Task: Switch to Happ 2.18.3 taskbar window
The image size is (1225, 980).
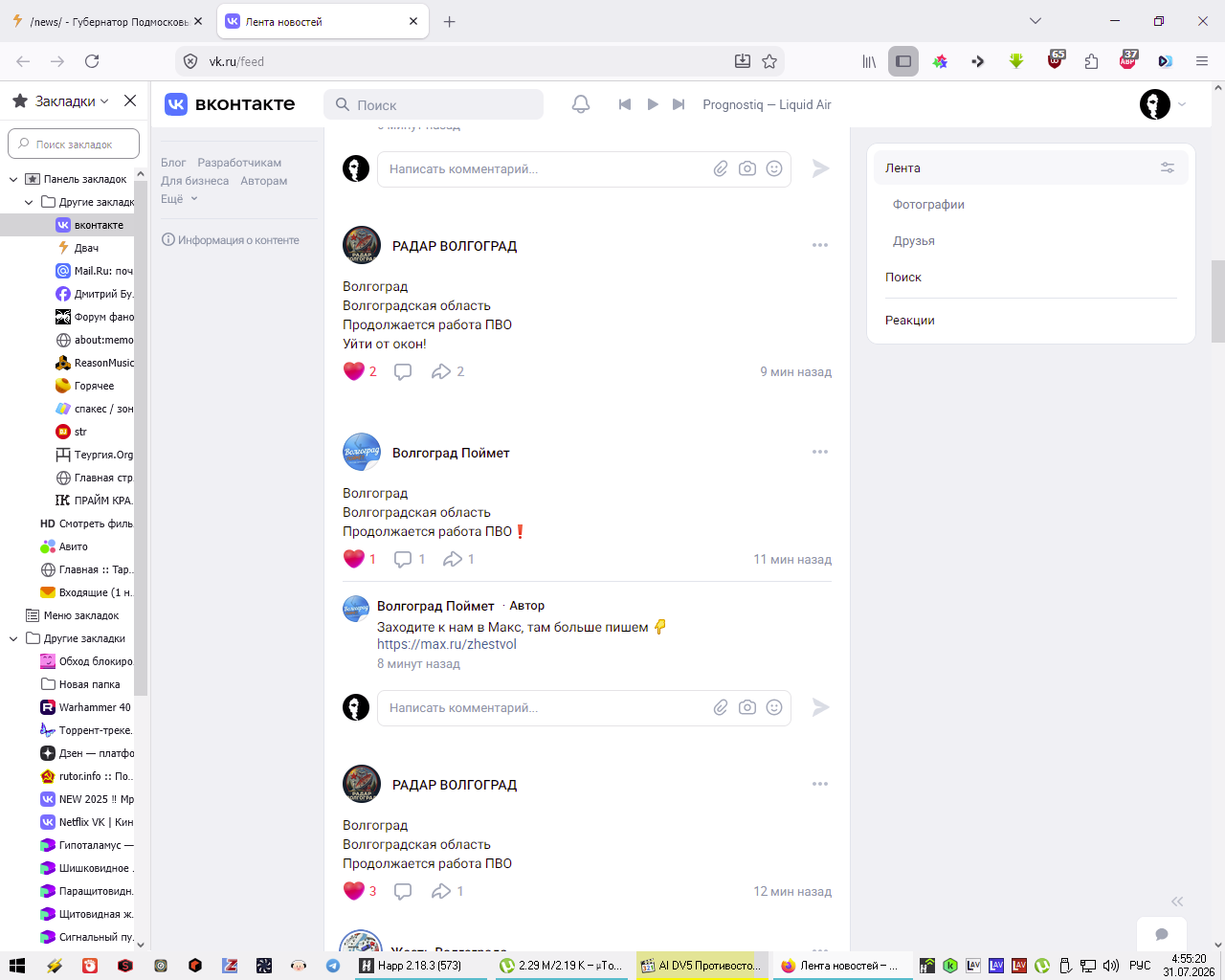Action: click(419, 966)
